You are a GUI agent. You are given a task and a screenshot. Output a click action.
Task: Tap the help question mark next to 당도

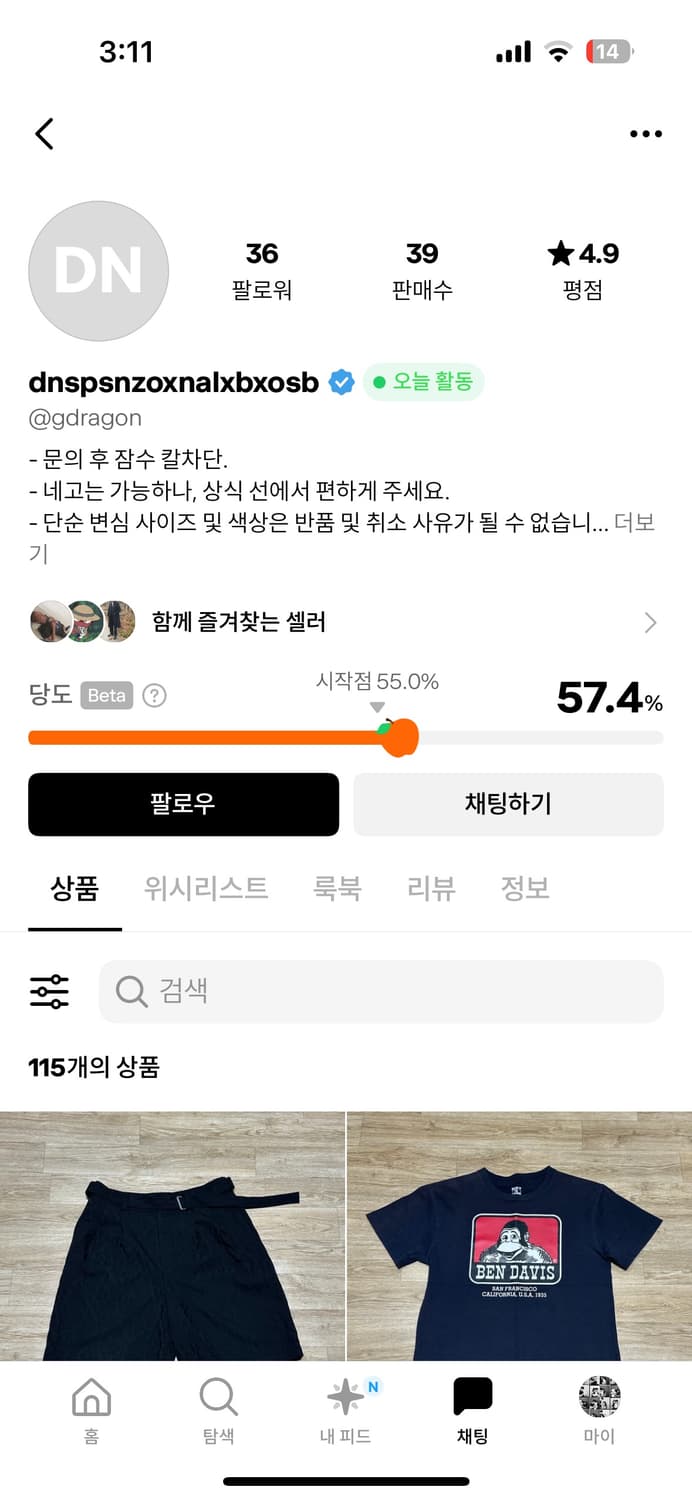pos(154,695)
